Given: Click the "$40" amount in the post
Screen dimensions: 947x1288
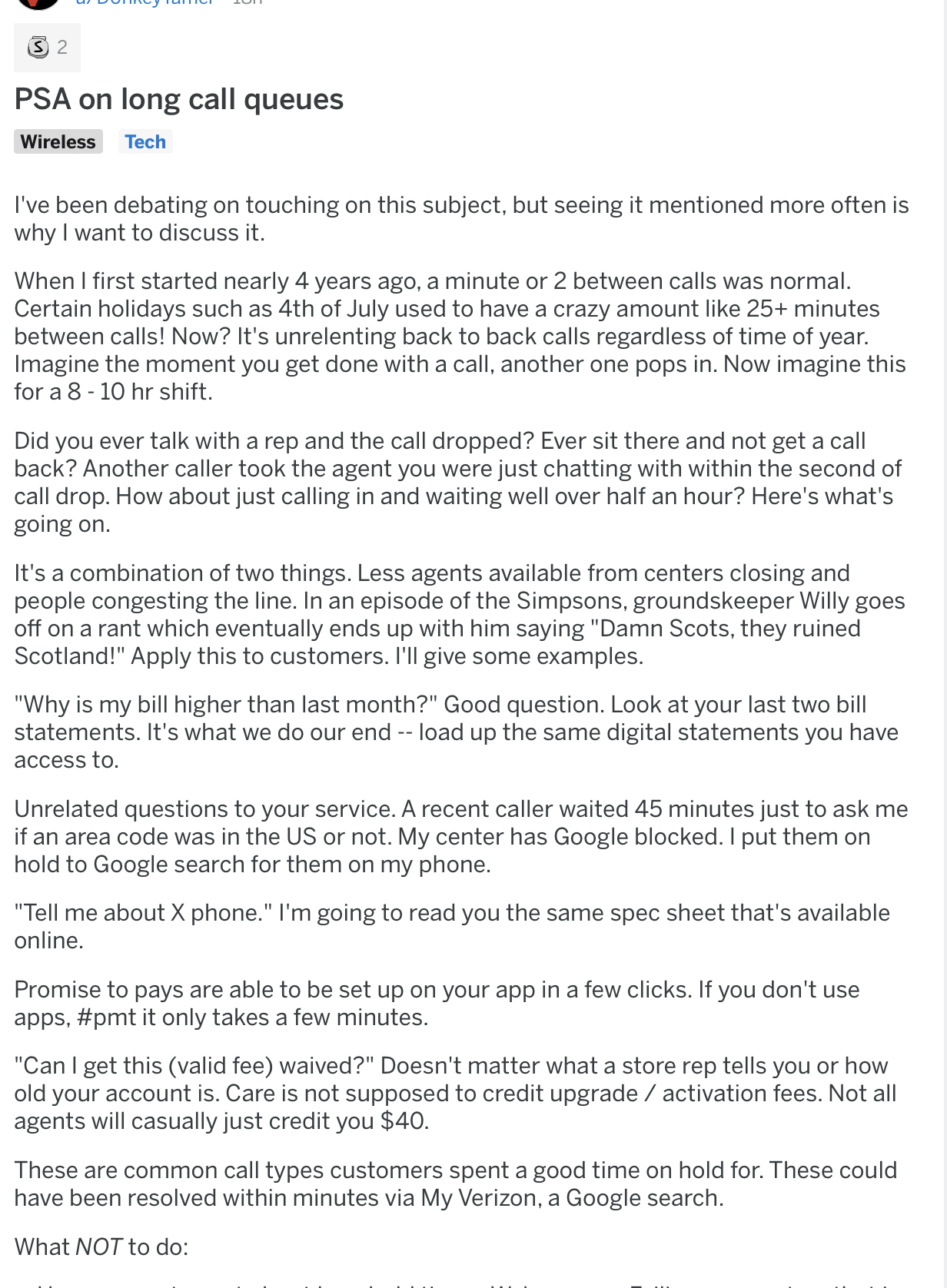Looking at the screenshot, I should coord(403,1121).
